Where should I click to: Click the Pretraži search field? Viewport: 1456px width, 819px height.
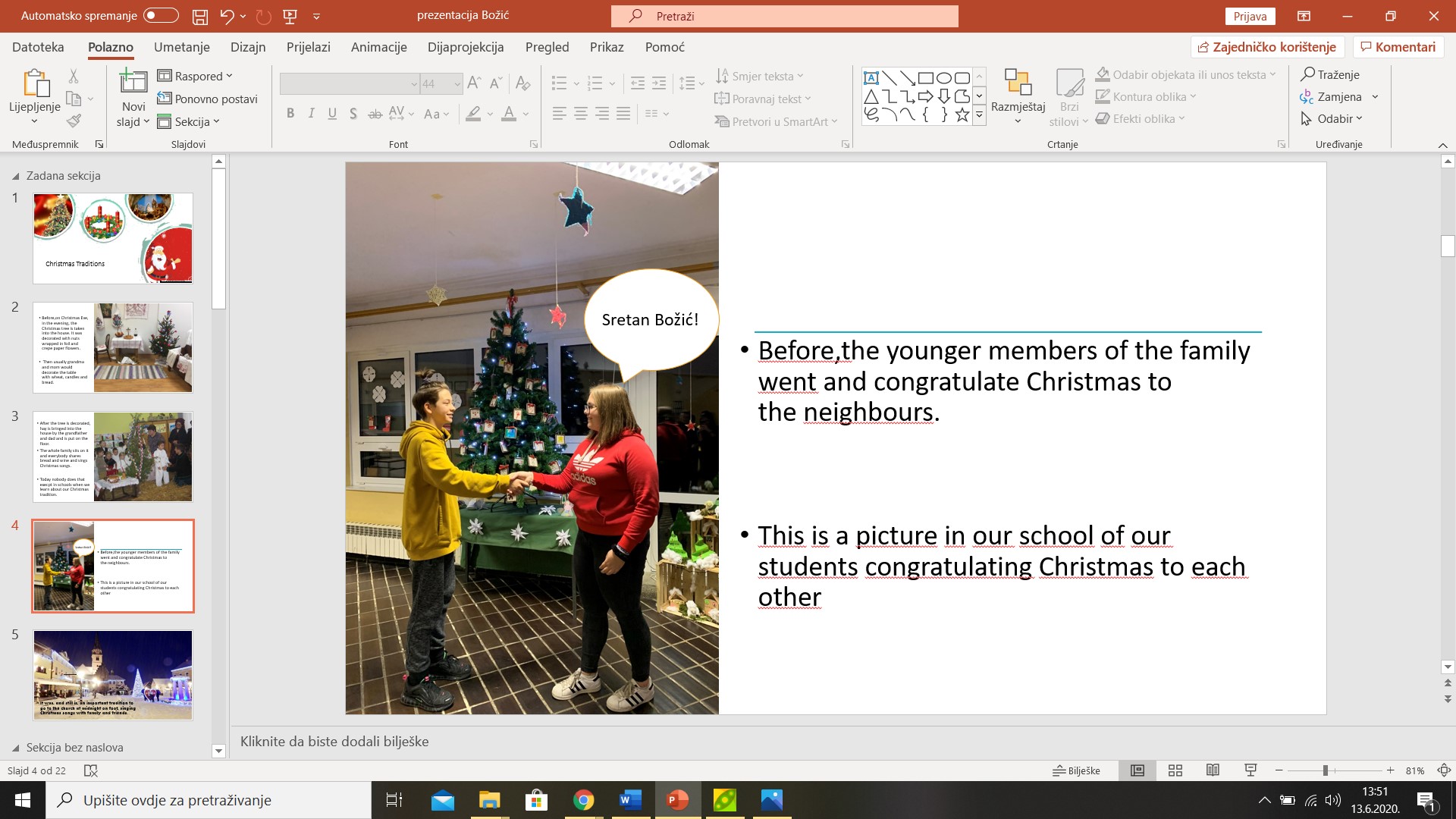[785, 16]
